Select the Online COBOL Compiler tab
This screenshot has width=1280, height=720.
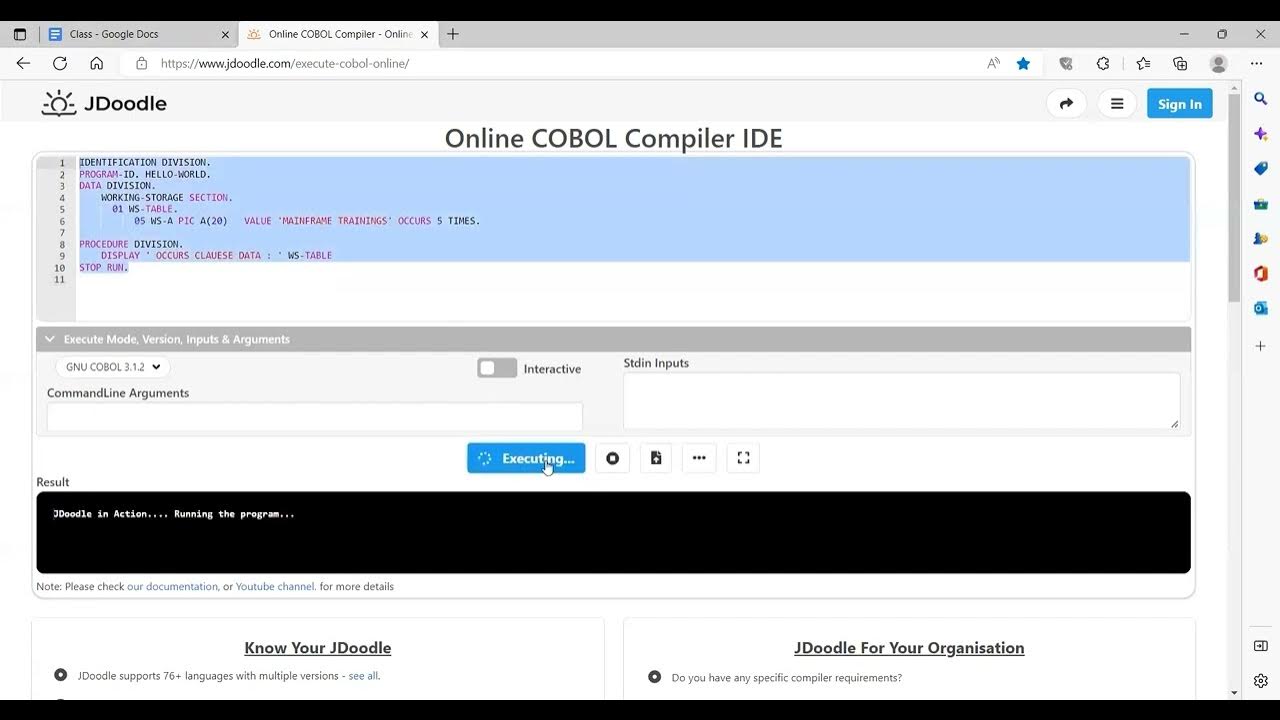click(340, 34)
